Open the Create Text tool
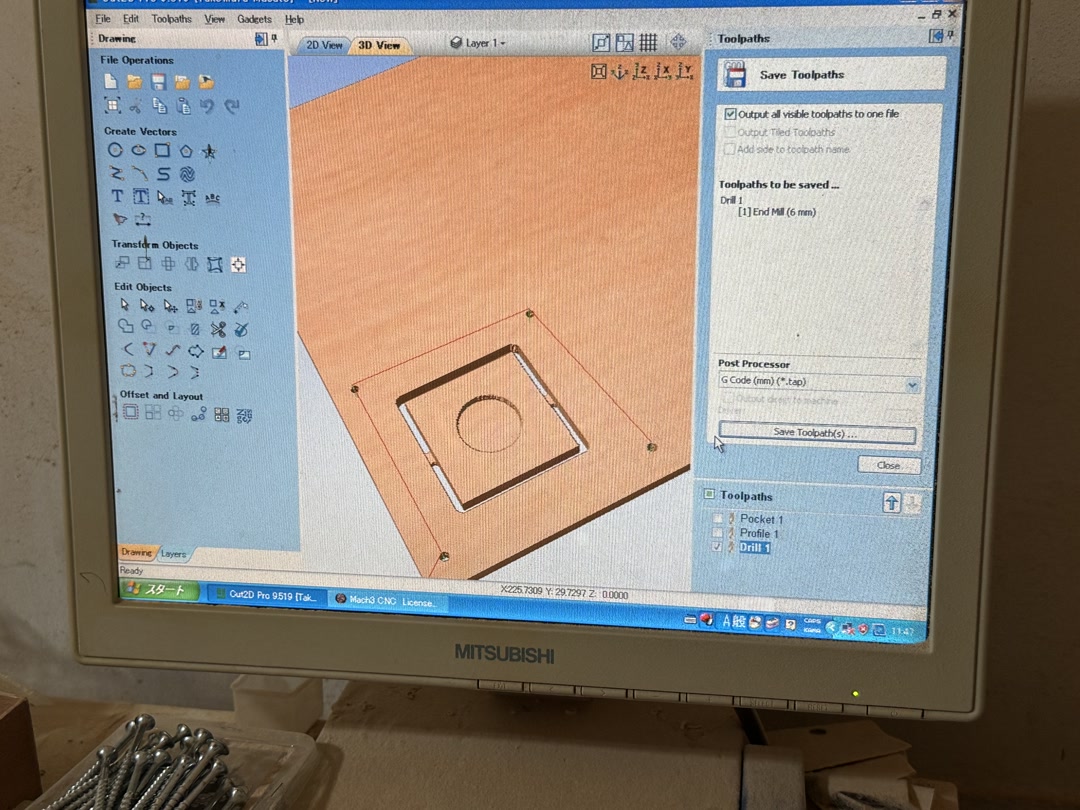The height and width of the screenshot is (810, 1080). tap(117, 196)
